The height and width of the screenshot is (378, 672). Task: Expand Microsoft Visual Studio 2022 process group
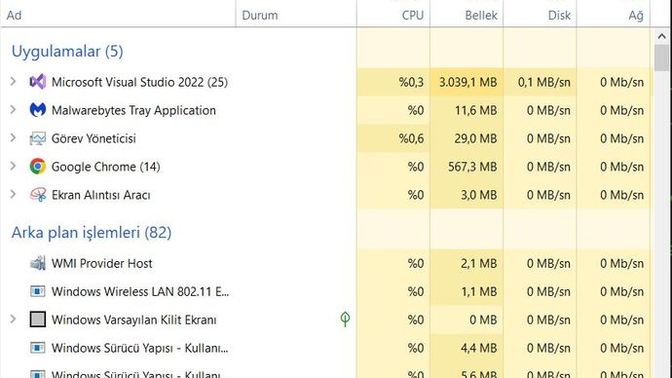point(13,81)
